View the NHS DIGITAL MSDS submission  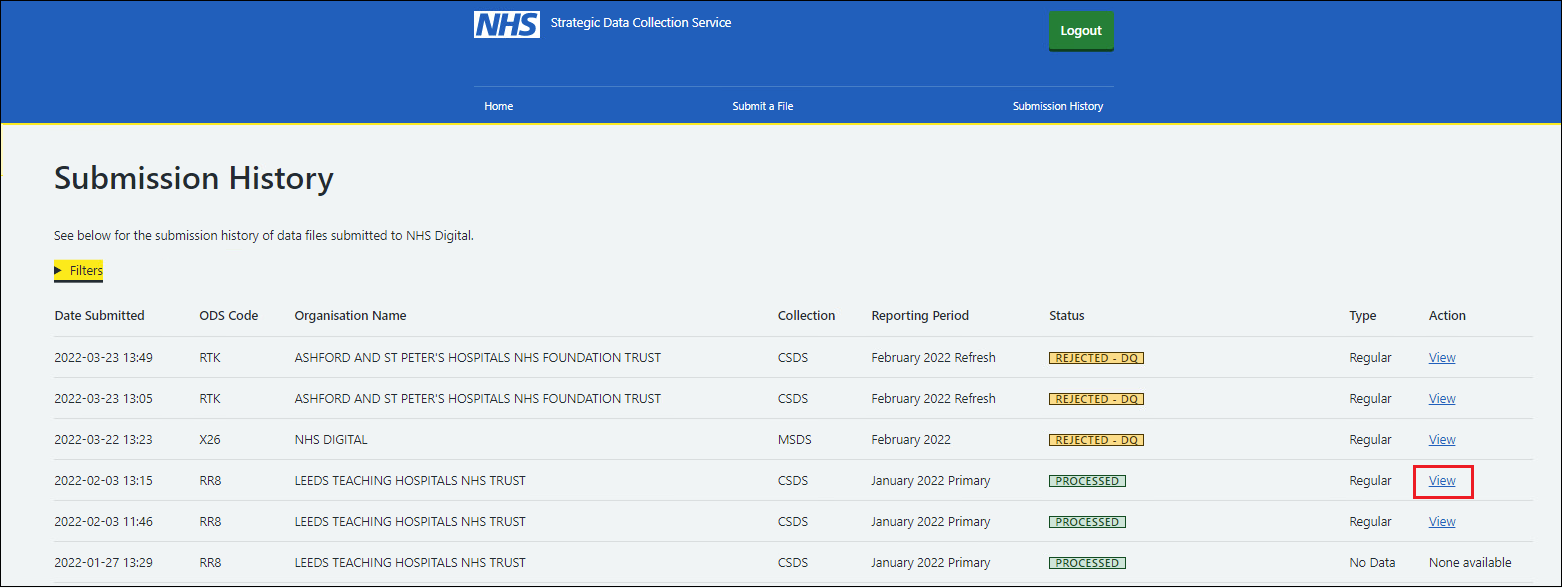[1442, 440]
